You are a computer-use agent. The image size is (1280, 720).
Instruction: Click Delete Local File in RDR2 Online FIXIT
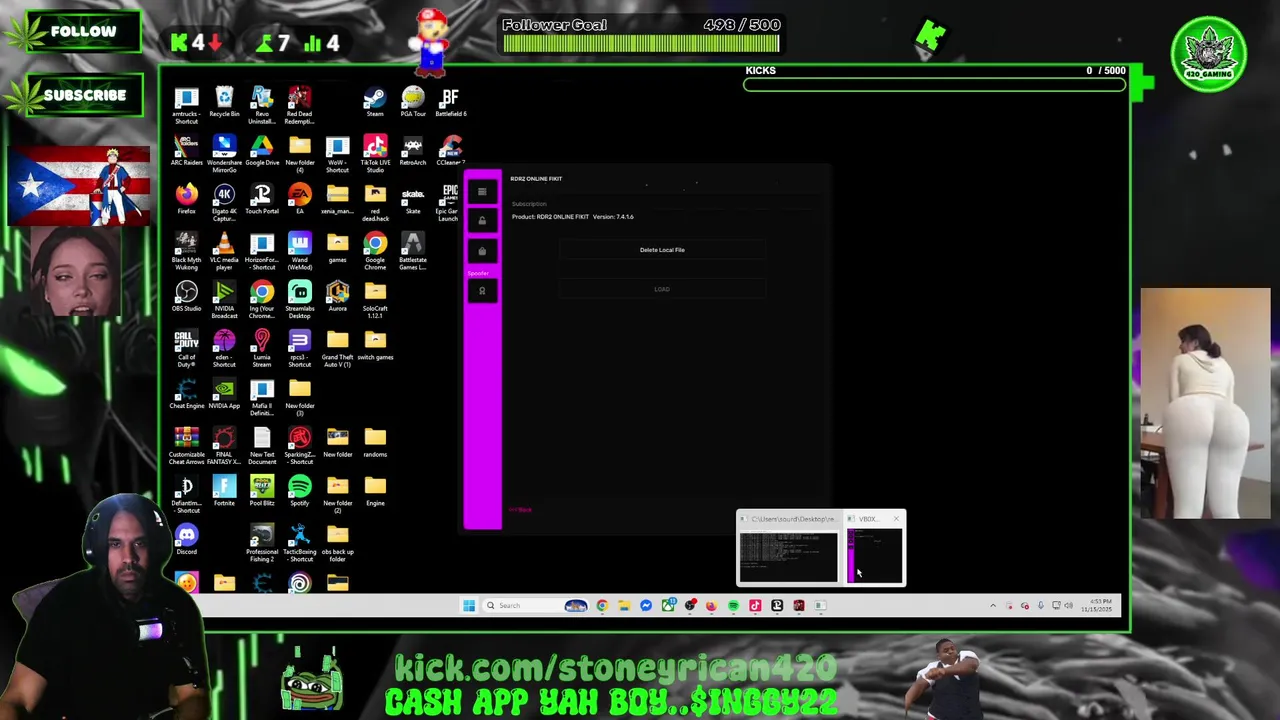click(662, 250)
